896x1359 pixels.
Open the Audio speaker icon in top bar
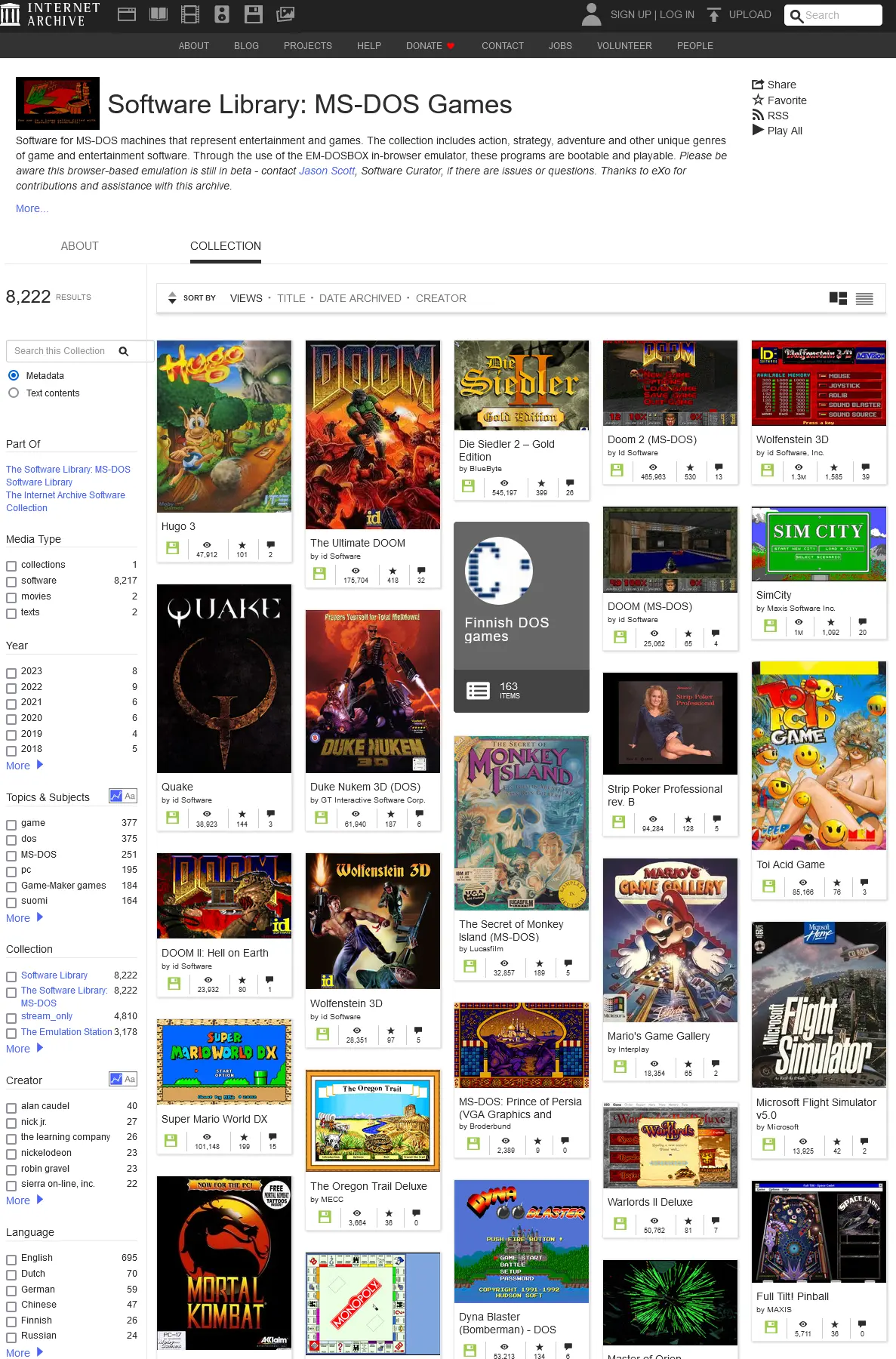click(x=222, y=14)
